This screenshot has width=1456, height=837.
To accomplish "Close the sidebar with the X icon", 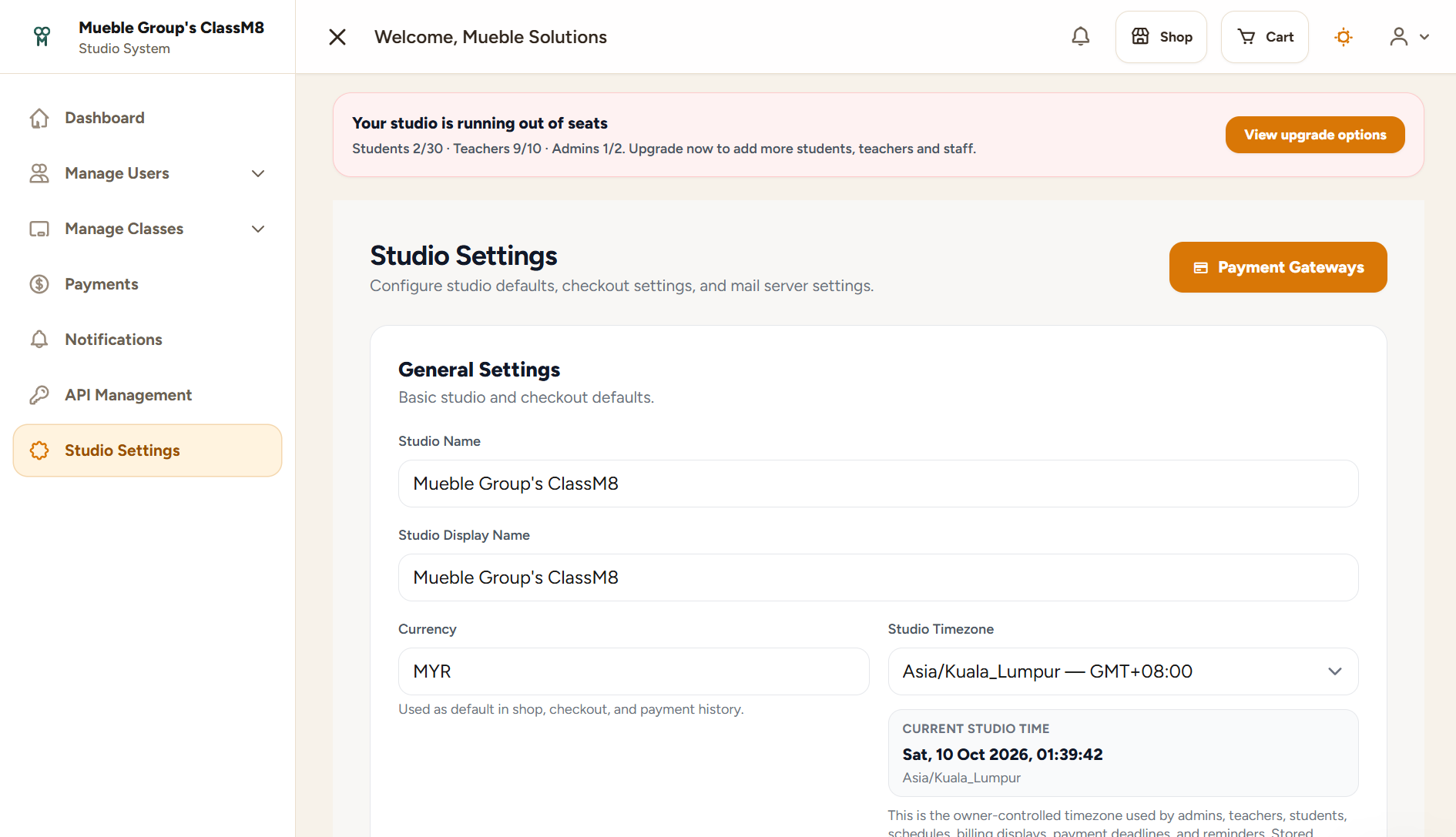I will (337, 37).
